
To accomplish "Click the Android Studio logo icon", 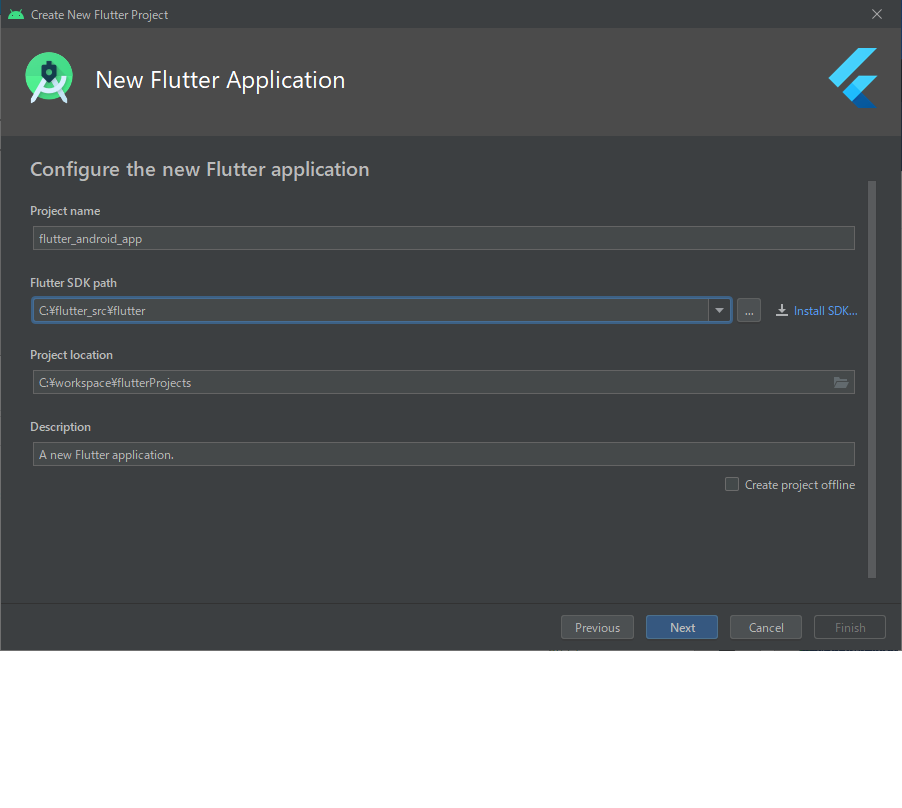I will click(x=49, y=78).
